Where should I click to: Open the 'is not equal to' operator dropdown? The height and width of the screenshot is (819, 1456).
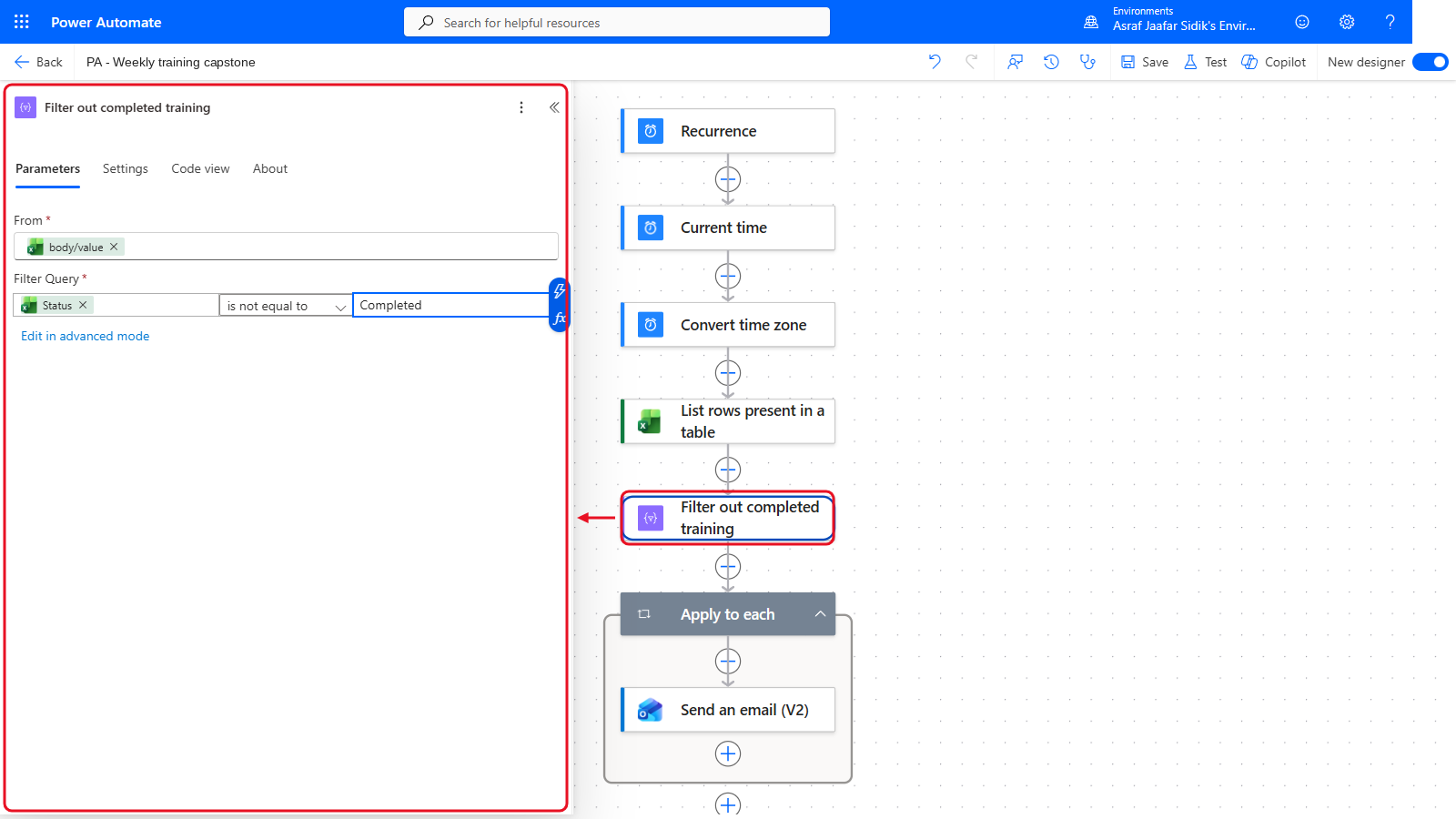[x=286, y=306]
